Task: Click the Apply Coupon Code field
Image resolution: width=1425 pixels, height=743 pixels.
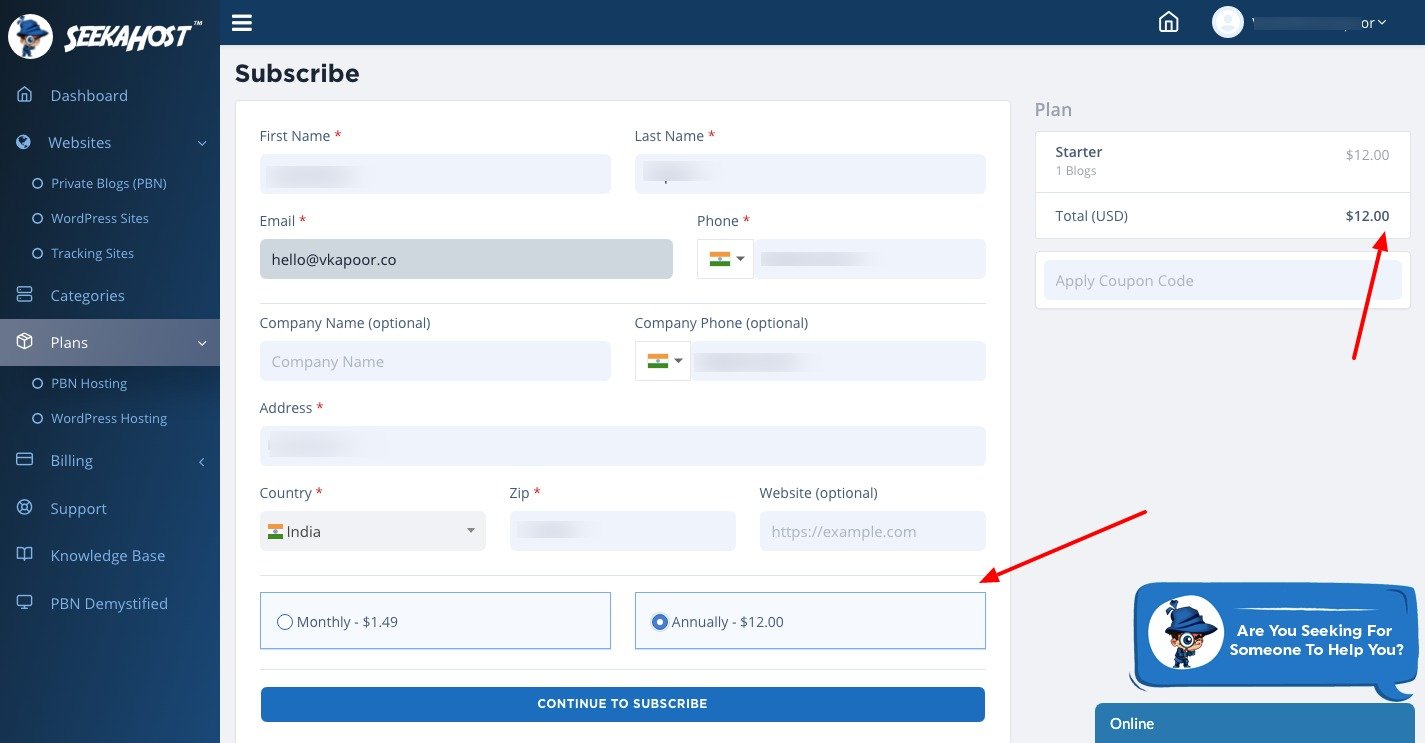Action: [1221, 280]
